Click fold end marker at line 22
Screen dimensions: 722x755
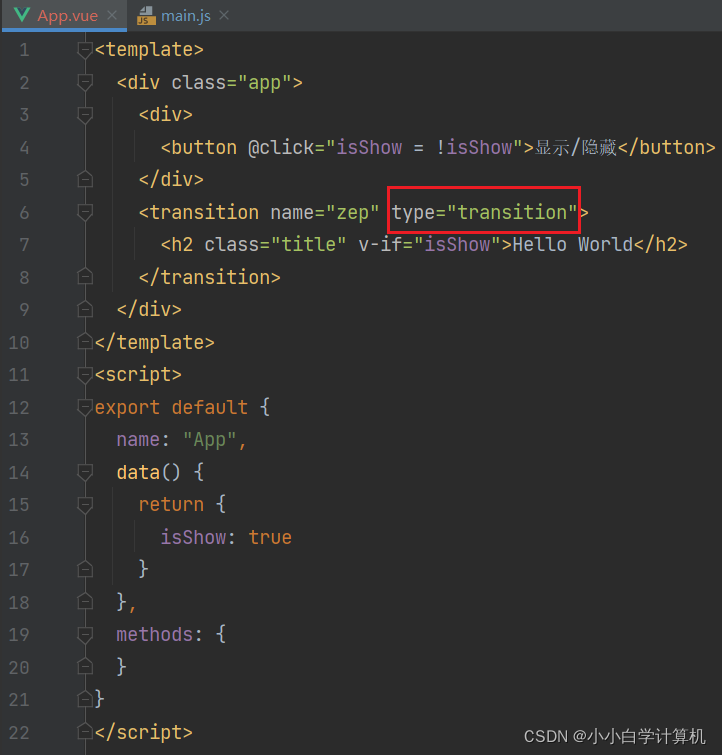[x=85, y=732]
